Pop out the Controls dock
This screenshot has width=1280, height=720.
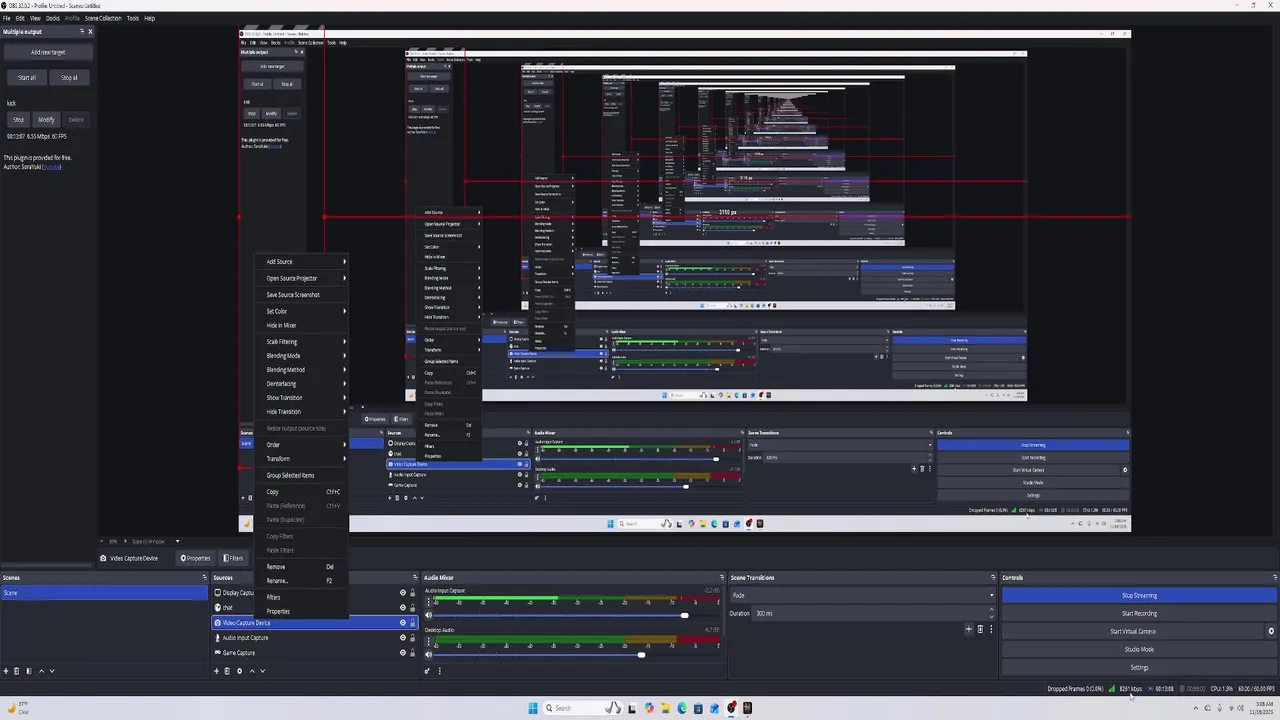[x=1275, y=577]
